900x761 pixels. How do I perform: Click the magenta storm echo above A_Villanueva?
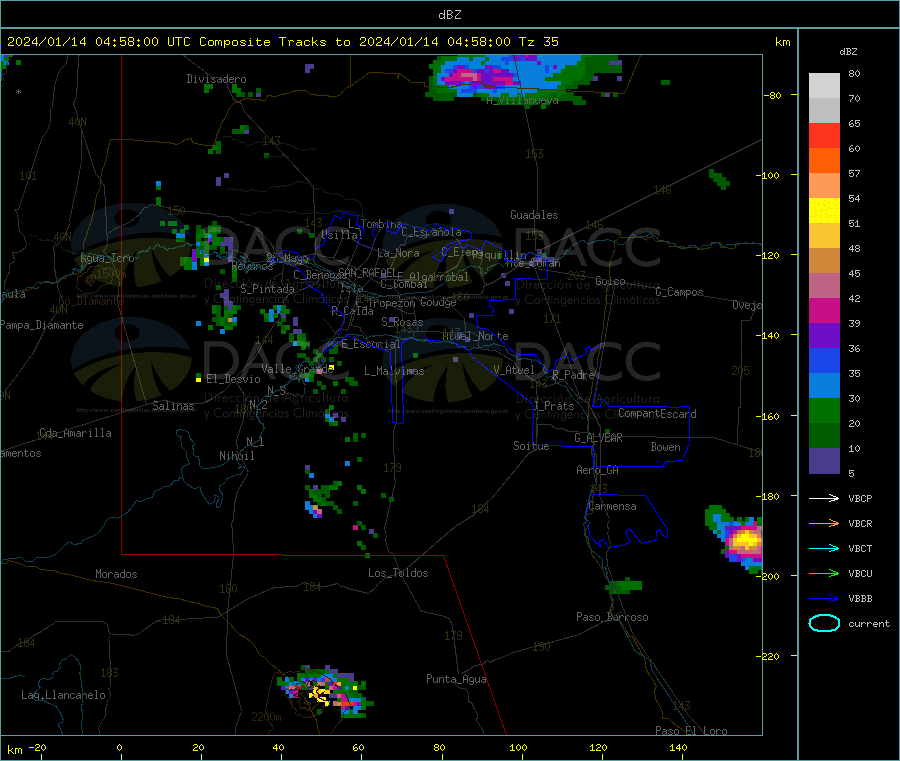point(476,75)
